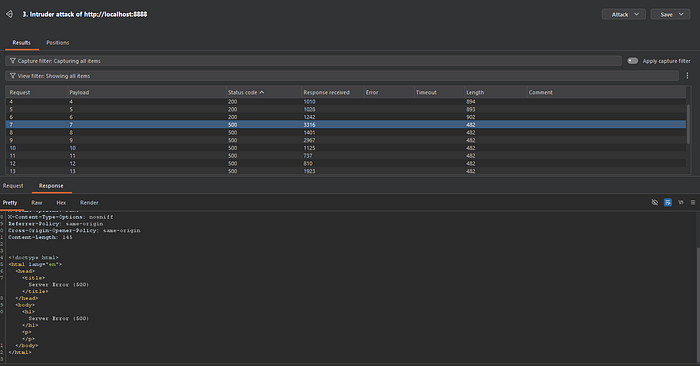Enable the Apply capture filter switch
This screenshot has width=700, height=366.
coord(633,61)
